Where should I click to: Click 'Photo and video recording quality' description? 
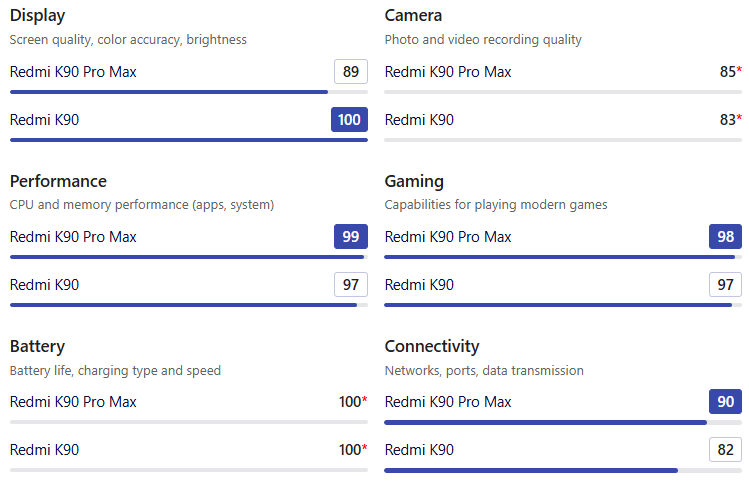pos(483,40)
